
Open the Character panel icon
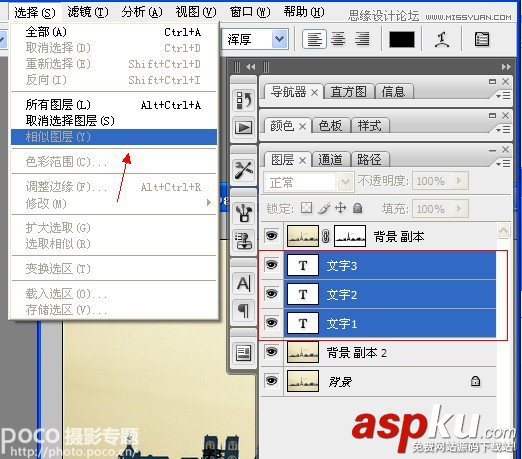coord(244,284)
